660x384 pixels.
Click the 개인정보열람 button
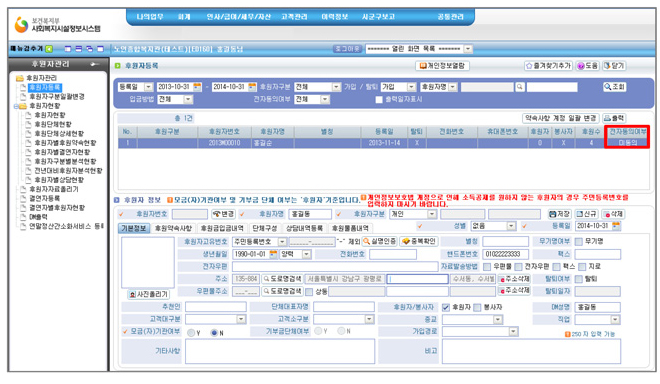[x=442, y=66]
